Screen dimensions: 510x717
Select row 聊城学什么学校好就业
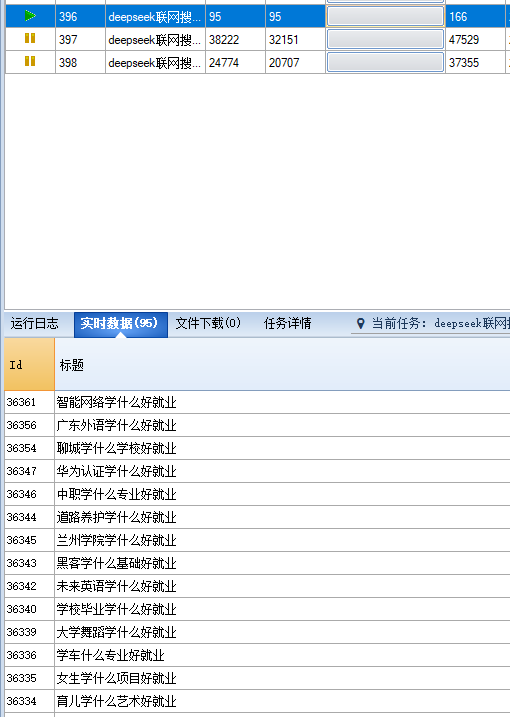click(257, 448)
